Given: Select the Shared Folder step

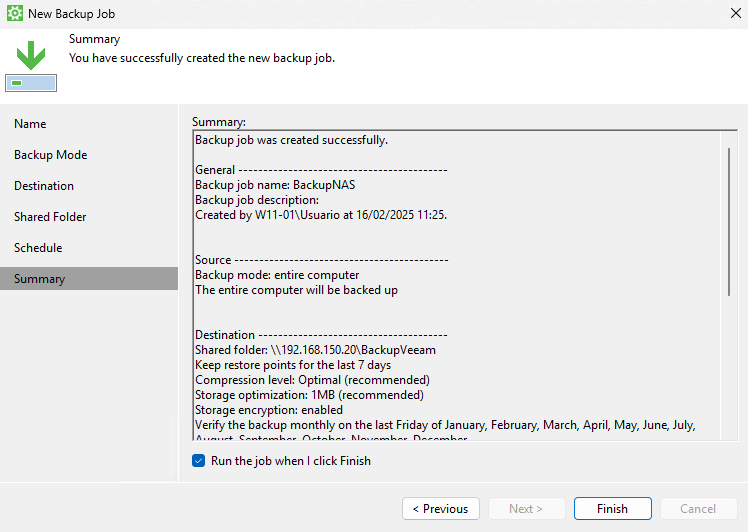Looking at the screenshot, I should (x=50, y=217).
